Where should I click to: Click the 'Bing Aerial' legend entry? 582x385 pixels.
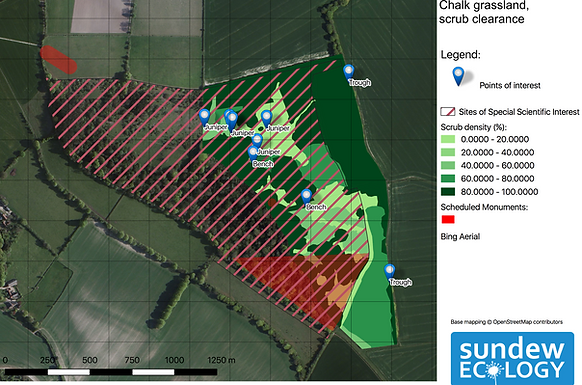click(x=460, y=236)
